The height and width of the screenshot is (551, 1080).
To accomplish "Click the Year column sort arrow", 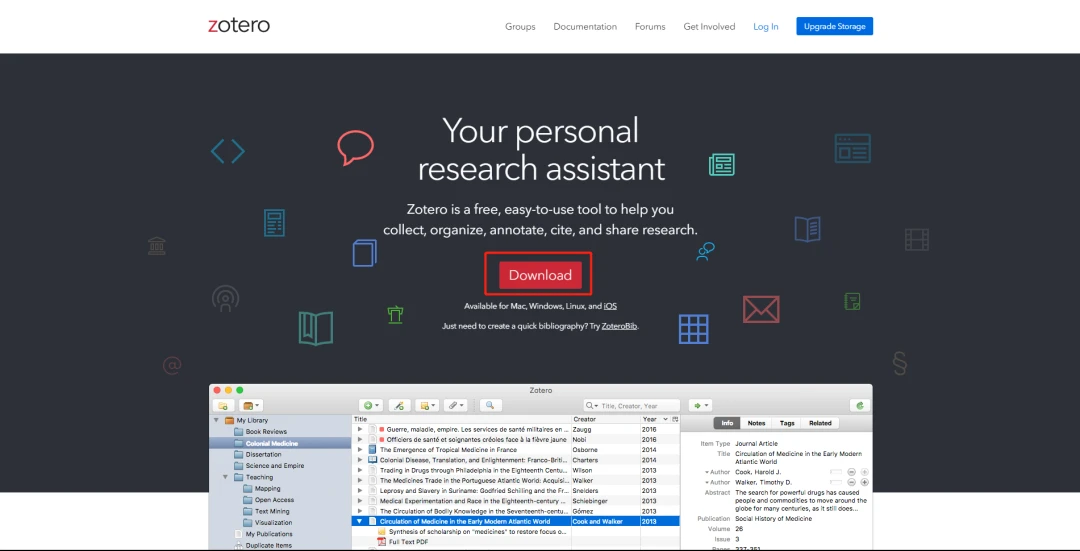I will [665, 419].
